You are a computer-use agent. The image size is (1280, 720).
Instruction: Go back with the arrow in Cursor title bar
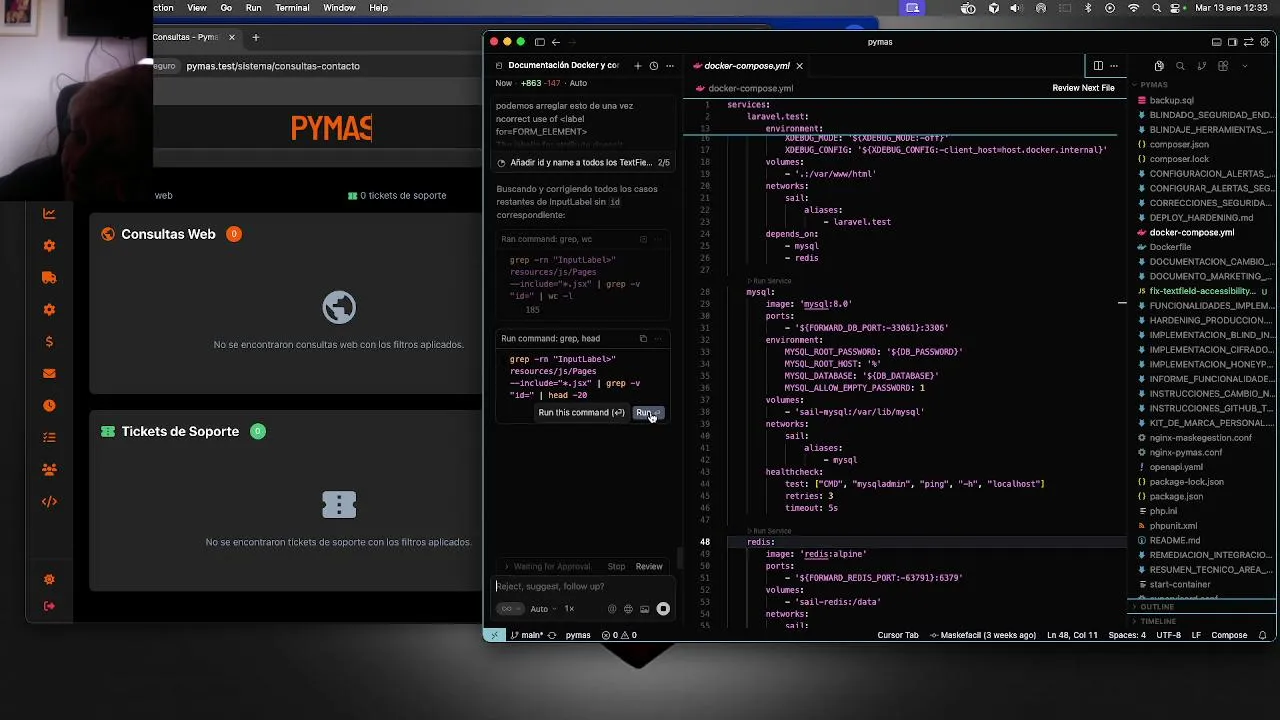coord(556,42)
